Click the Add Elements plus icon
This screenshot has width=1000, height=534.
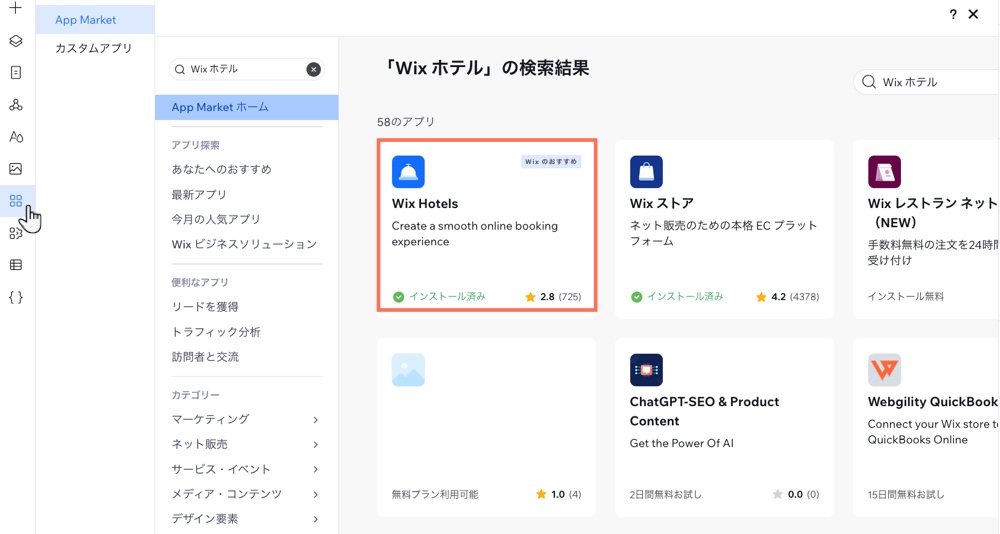(x=15, y=8)
